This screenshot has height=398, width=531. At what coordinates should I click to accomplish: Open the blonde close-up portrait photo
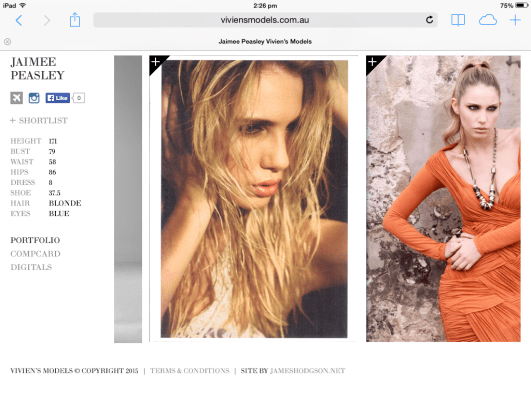pyautogui.click(x=254, y=199)
